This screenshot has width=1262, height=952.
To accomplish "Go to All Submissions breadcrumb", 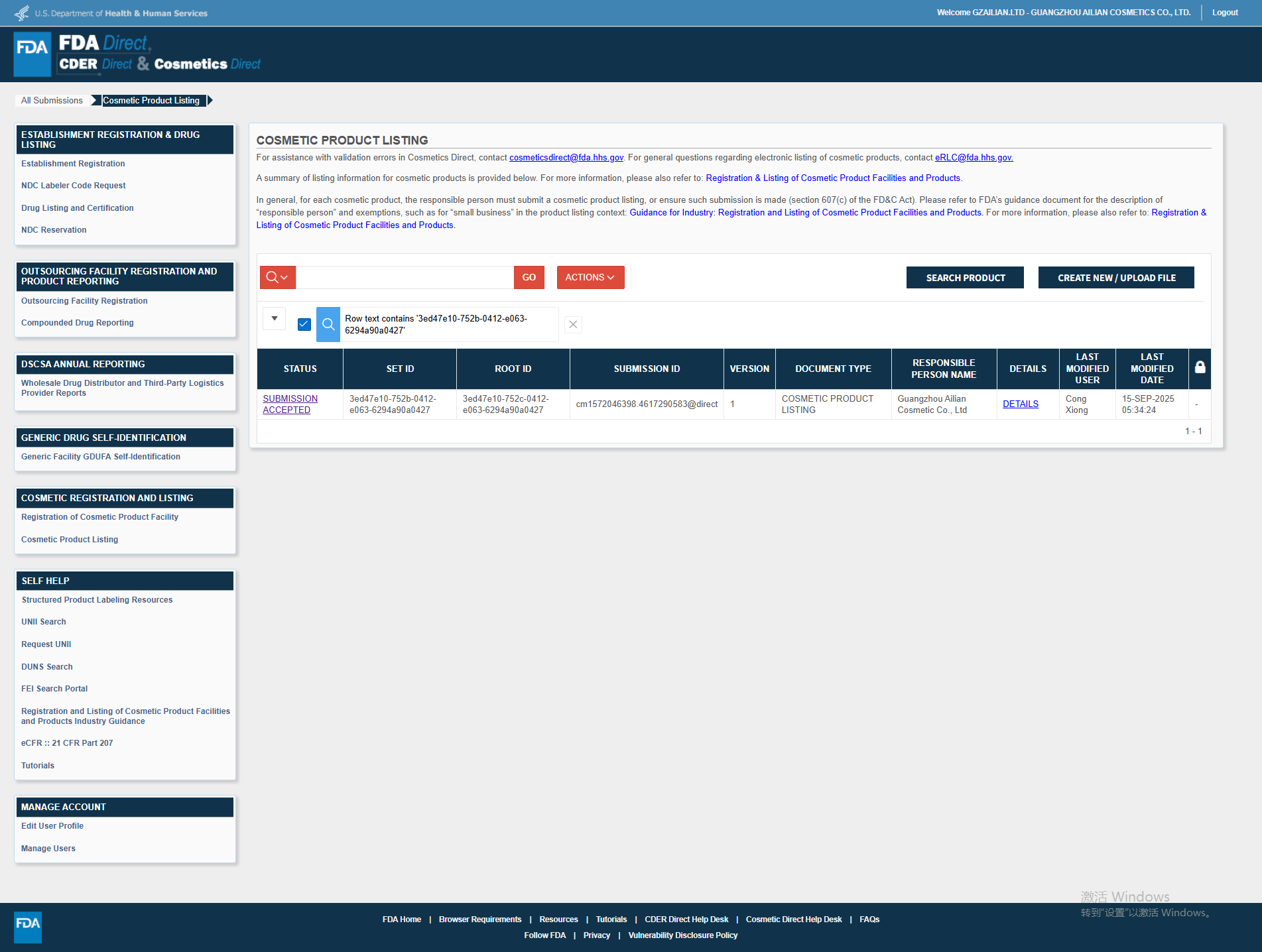I will 52,100.
